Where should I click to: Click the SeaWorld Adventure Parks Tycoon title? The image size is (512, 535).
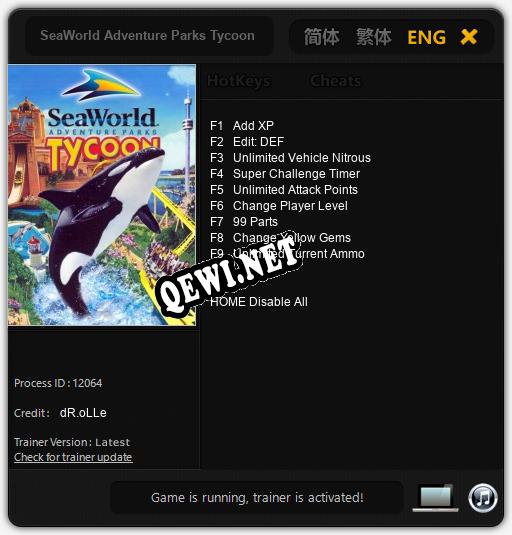point(147,35)
